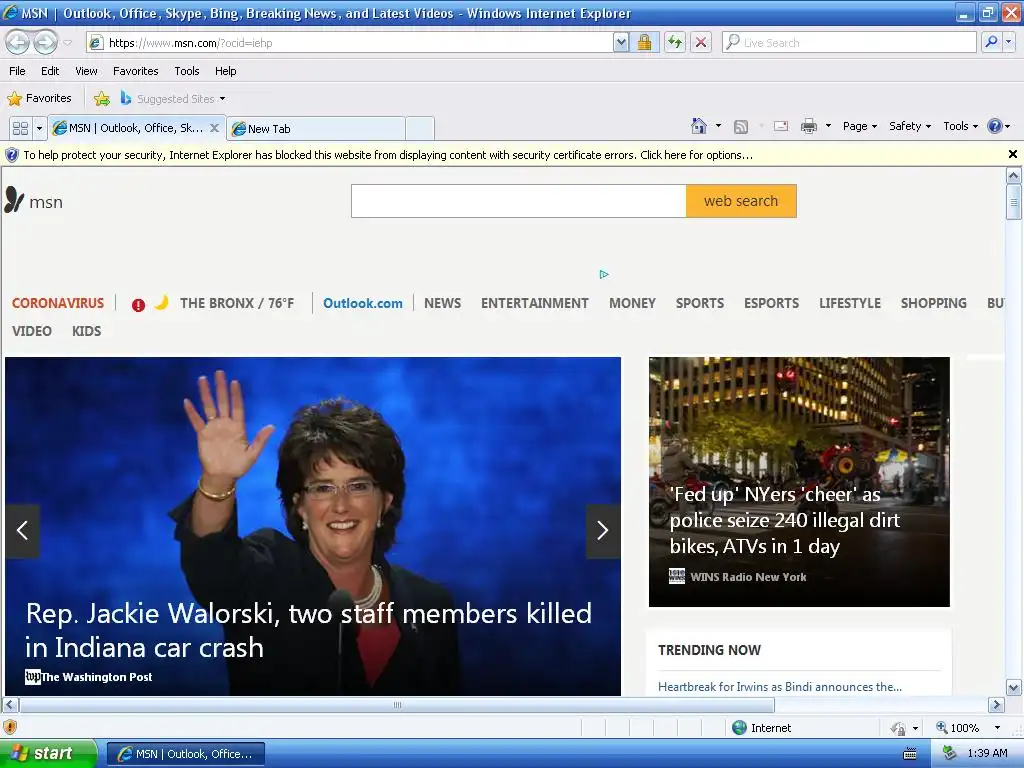Open the Page toolbar menu
The image size is (1024, 768).
(x=859, y=126)
